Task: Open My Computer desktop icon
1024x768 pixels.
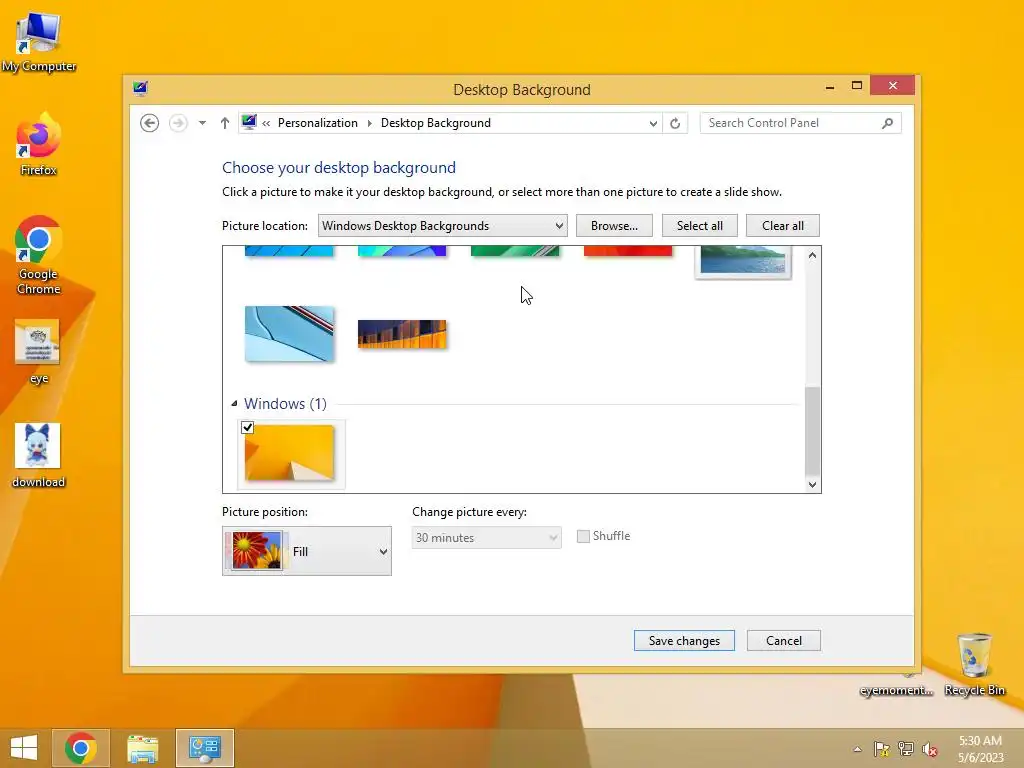Action: point(39,40)
